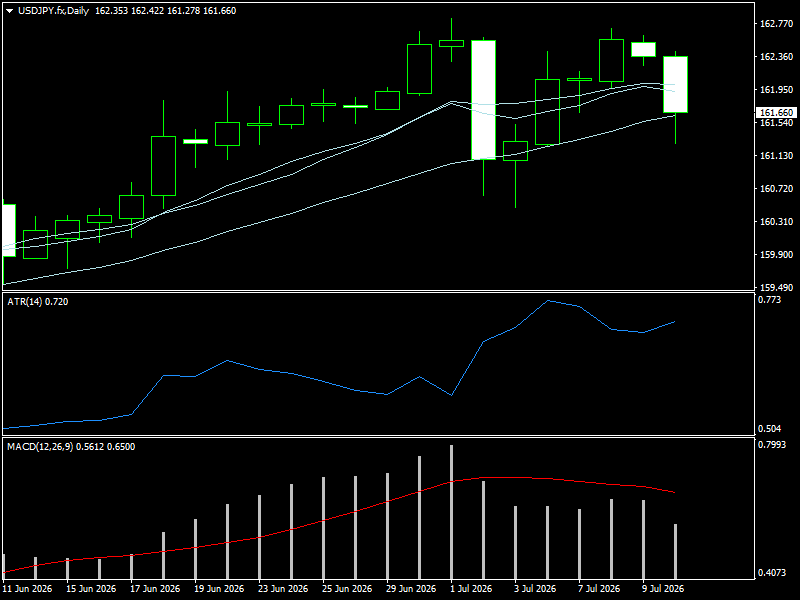Click the chart menu triangle beside USDJPY.fx,Daily

tap(9, 11)
